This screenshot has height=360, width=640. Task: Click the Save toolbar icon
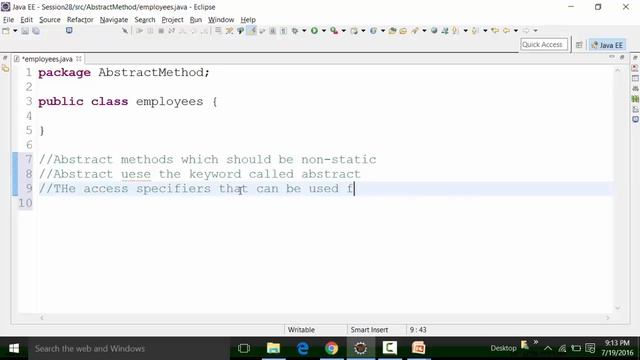[x=25, y=31]
